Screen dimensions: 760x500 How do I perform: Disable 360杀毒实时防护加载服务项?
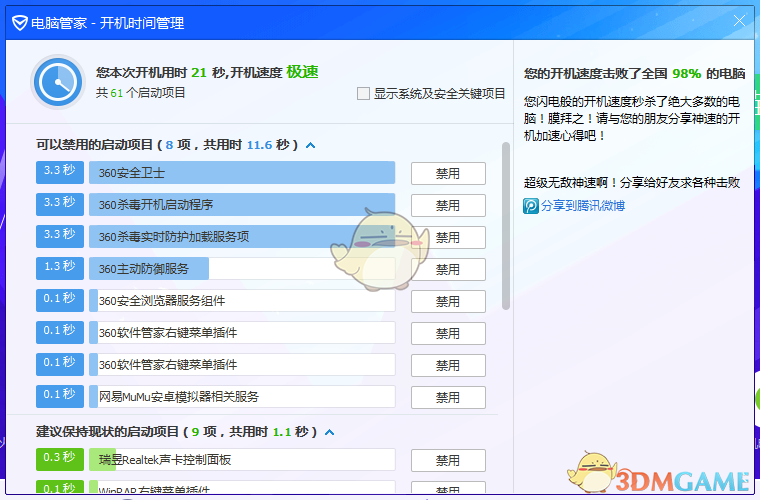point(448,237)
